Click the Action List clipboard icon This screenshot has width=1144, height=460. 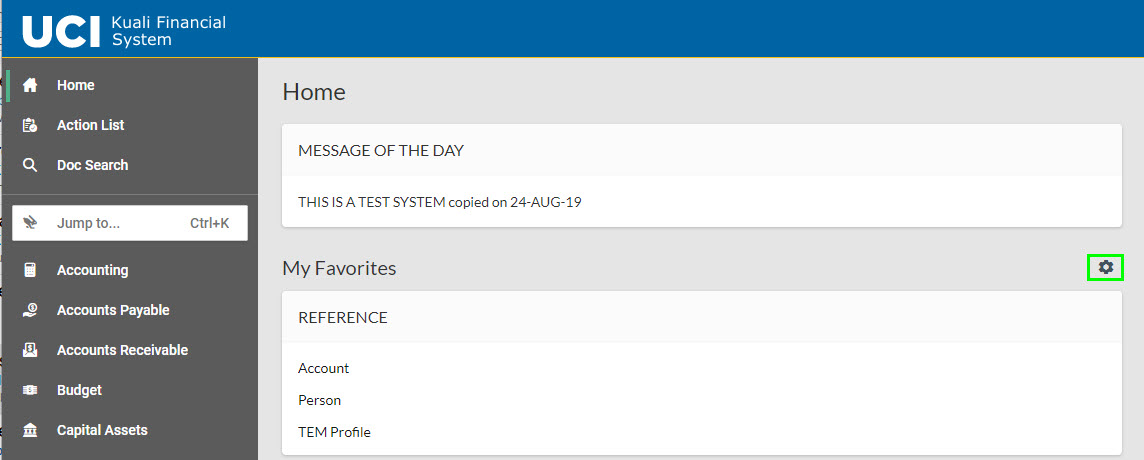(30, 126)
